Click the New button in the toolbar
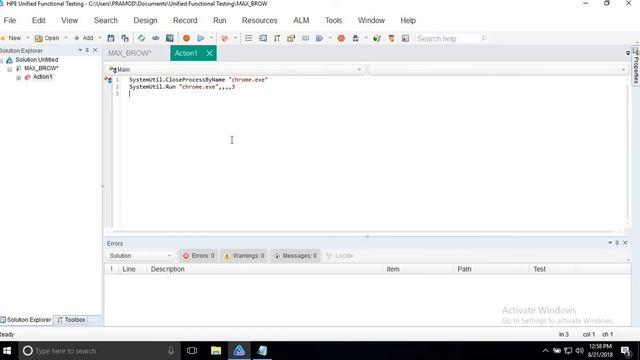 pyautogui.click(x=11, y=38)
